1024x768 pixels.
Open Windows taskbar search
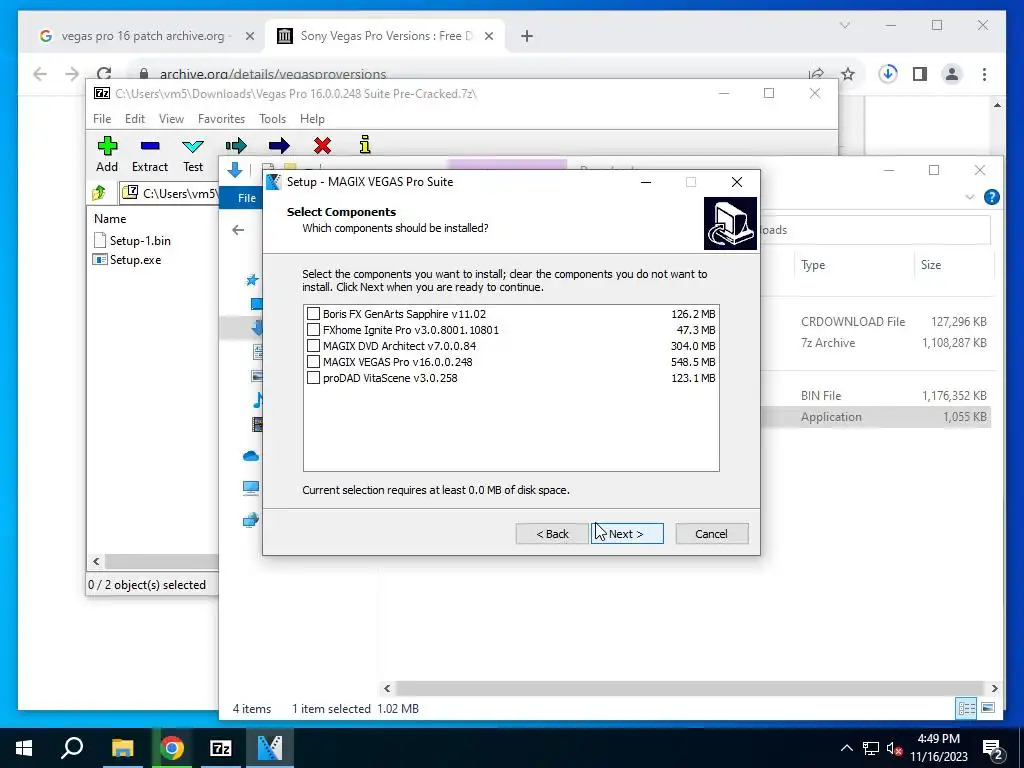tap(72, 748)
